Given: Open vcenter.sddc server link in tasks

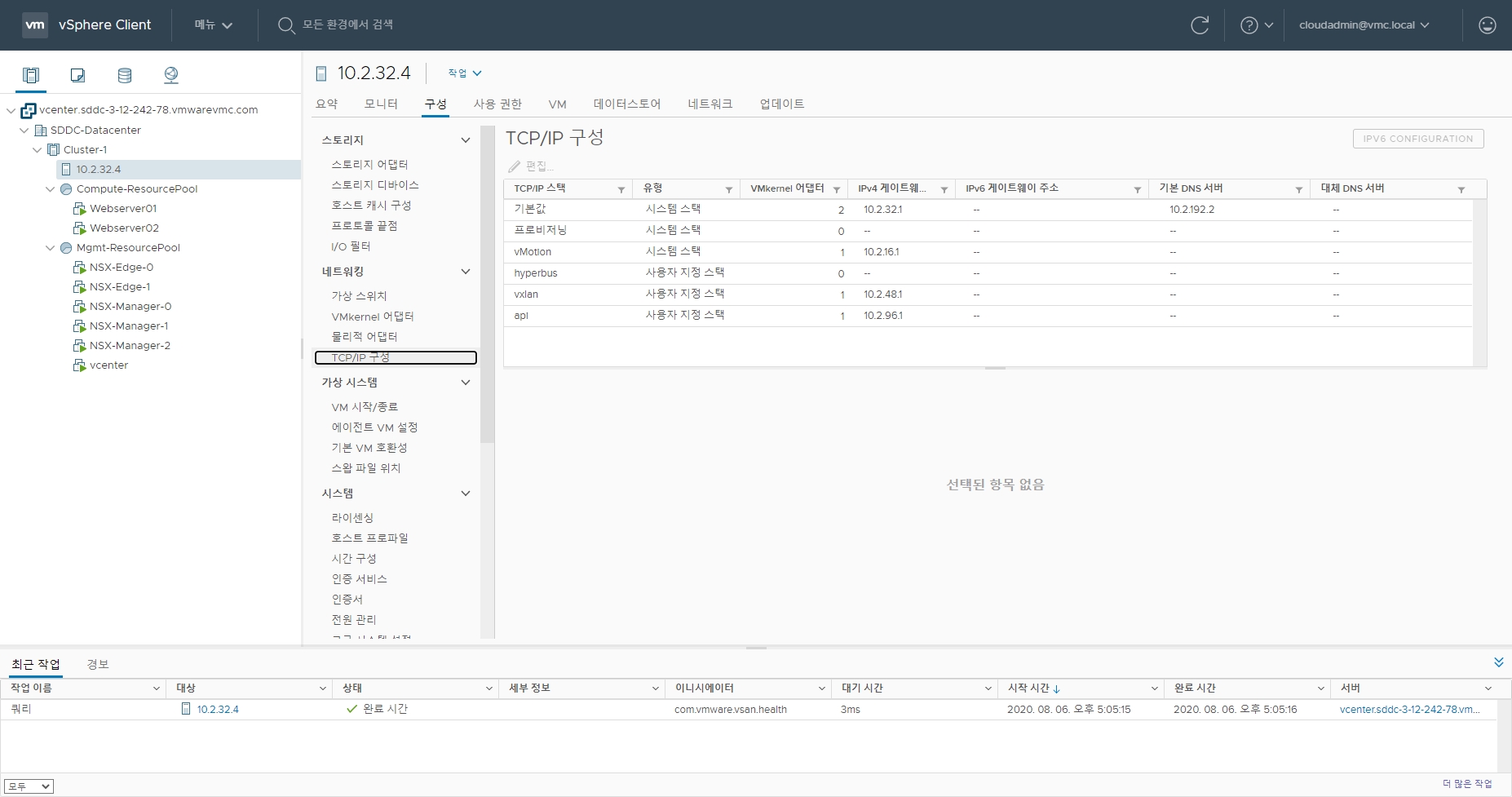Looking at the screenshot, I should point(1409,710).
